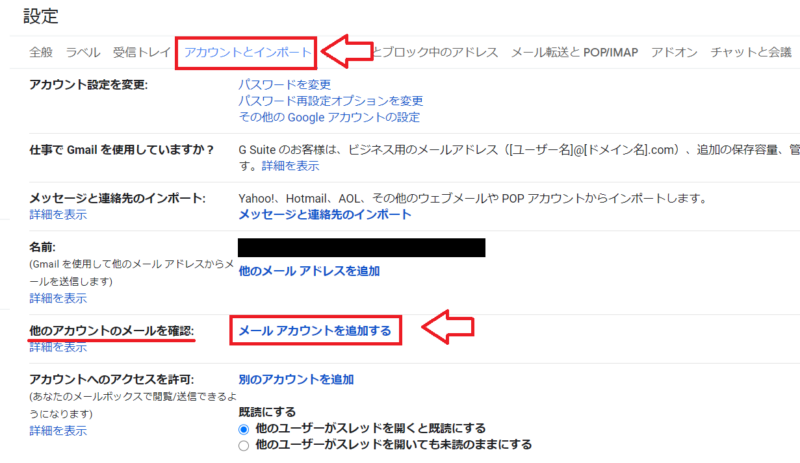Open メール転送と POP/IMAP tab
The image size is (800, 463).
click(574, 52)
